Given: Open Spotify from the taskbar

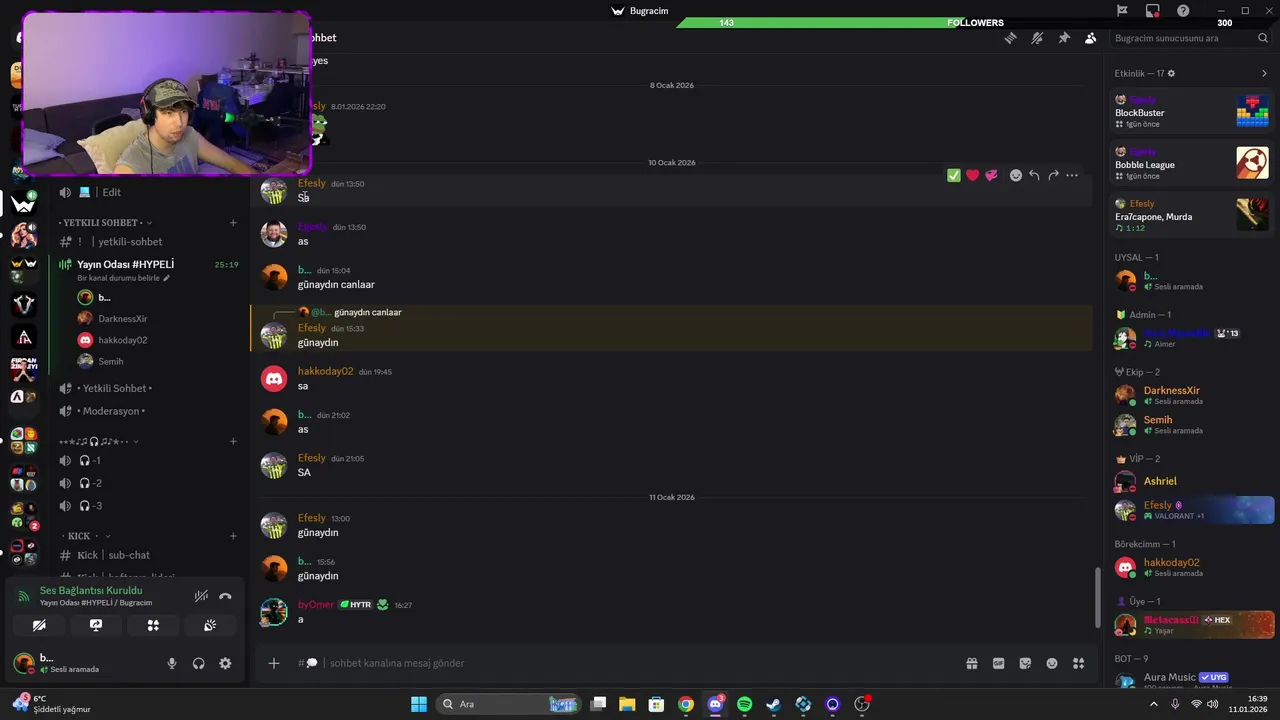Looking at the screenshot, I should pyautogui.click(x=744, y=704).
